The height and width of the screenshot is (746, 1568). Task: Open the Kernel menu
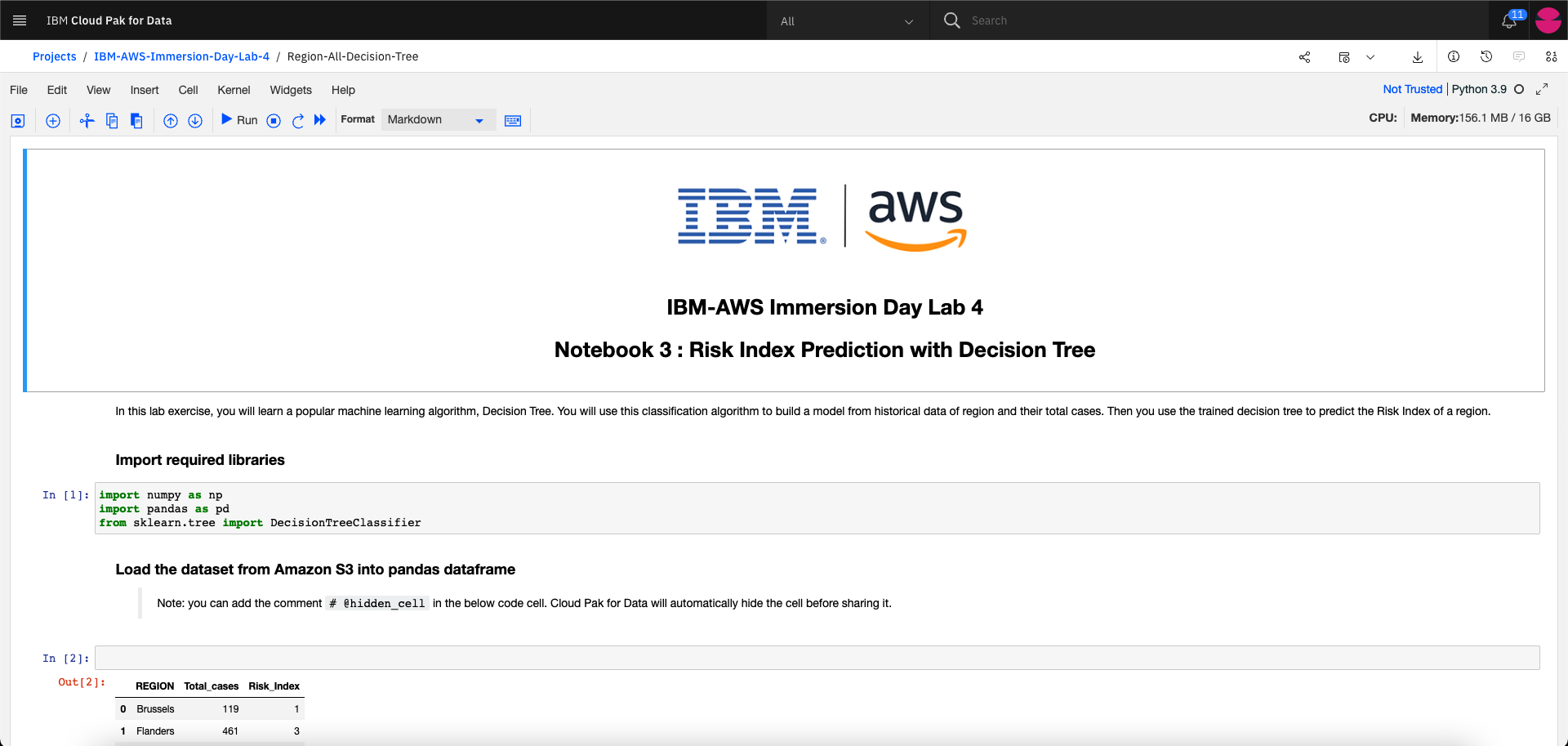234,90
